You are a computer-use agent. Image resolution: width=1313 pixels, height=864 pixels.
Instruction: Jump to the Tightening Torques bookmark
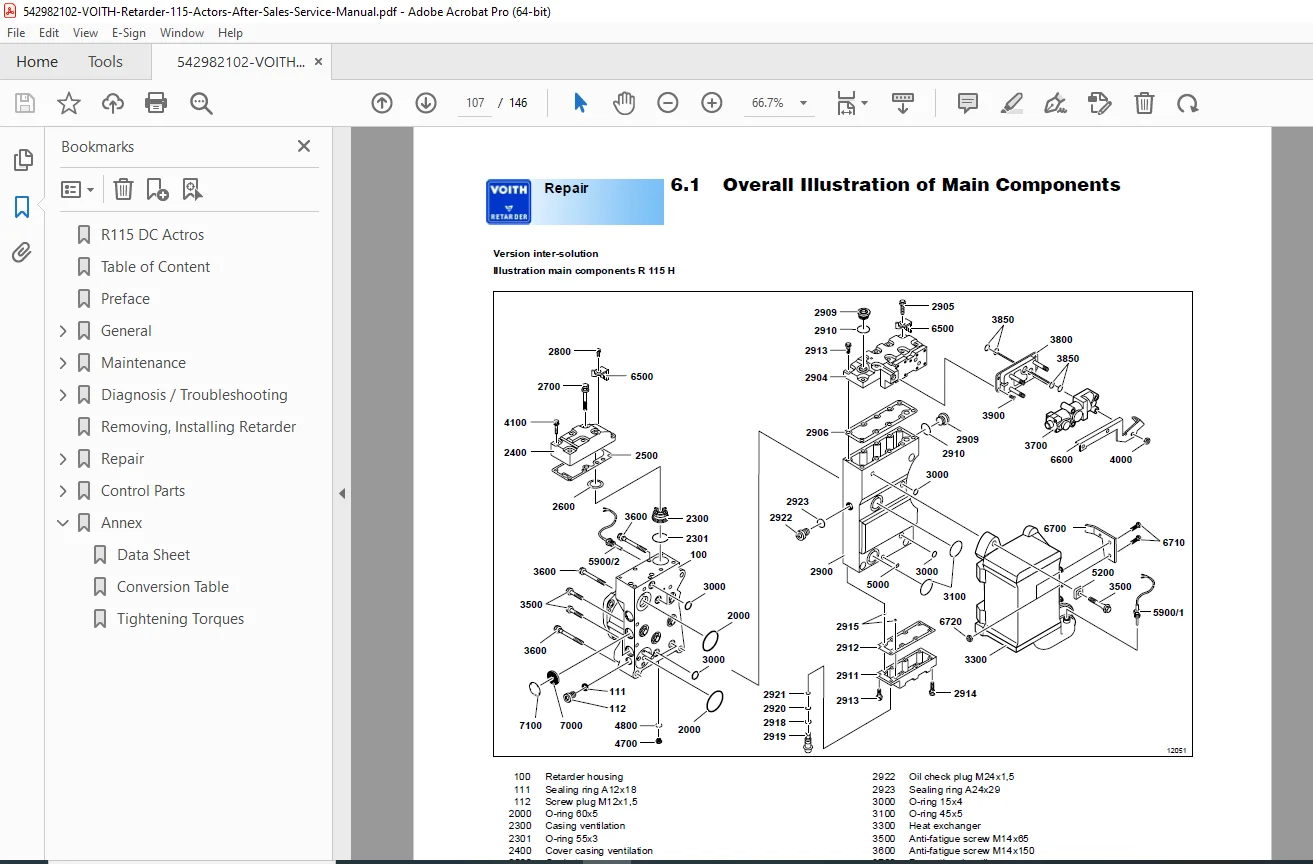coord(180,619)
